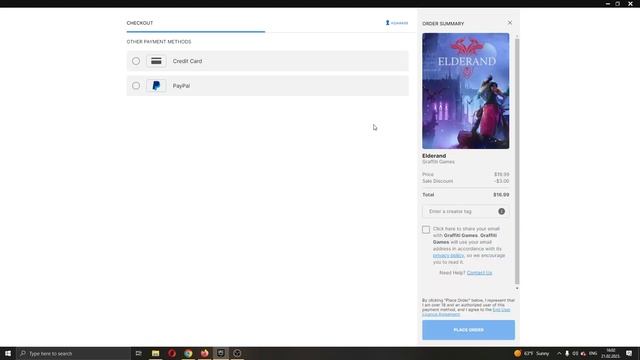
Task: Restore the checkout window size
Action: [x=618, y=4]
